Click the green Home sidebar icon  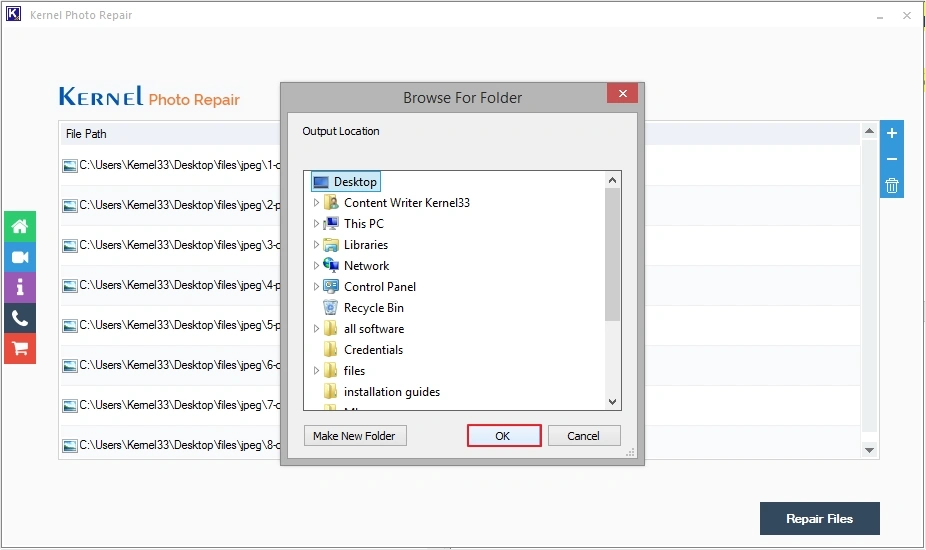(x=19, y=227)
